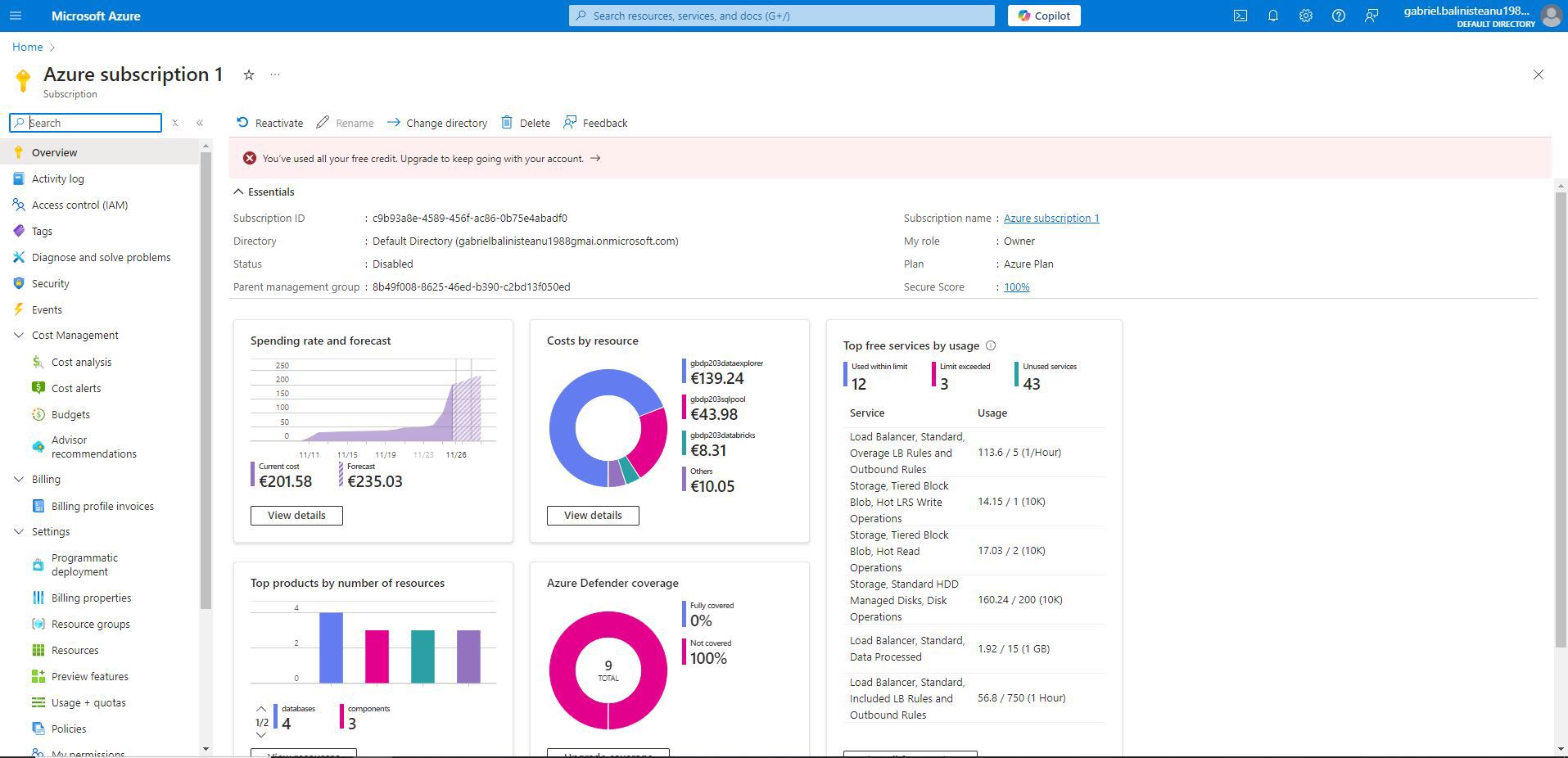Click the databases blue bar in chart
Image resolution: width=1568 pixels, height=758 pixels.
[x=331, y=647]
